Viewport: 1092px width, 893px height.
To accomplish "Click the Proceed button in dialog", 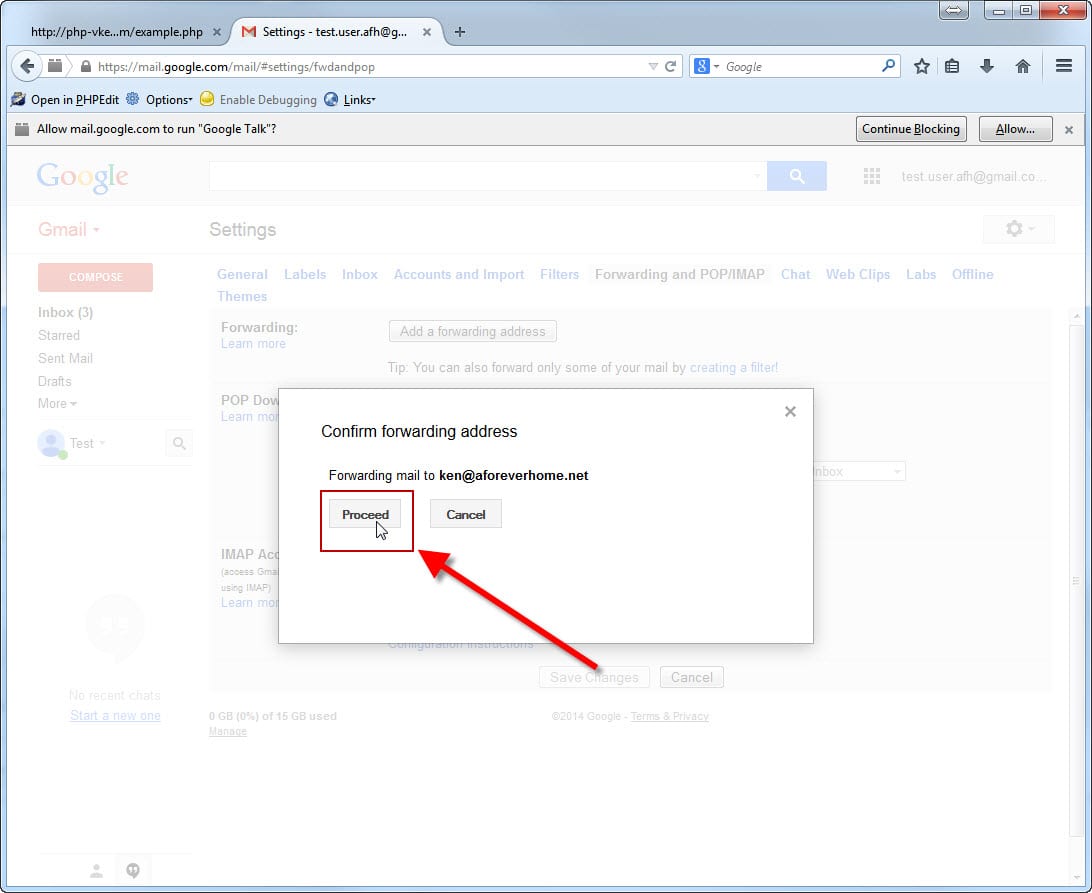I will [365, 514].
